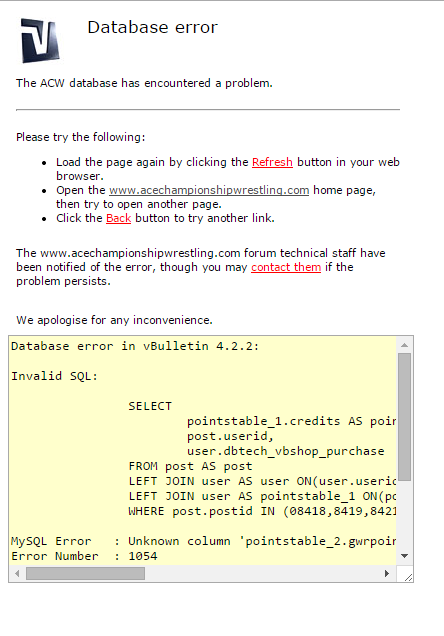Image resolution: width=444 pixels, height=636 pixels.
Task: Click the 'FROM post AS post' line
Action: click(190, 466)
